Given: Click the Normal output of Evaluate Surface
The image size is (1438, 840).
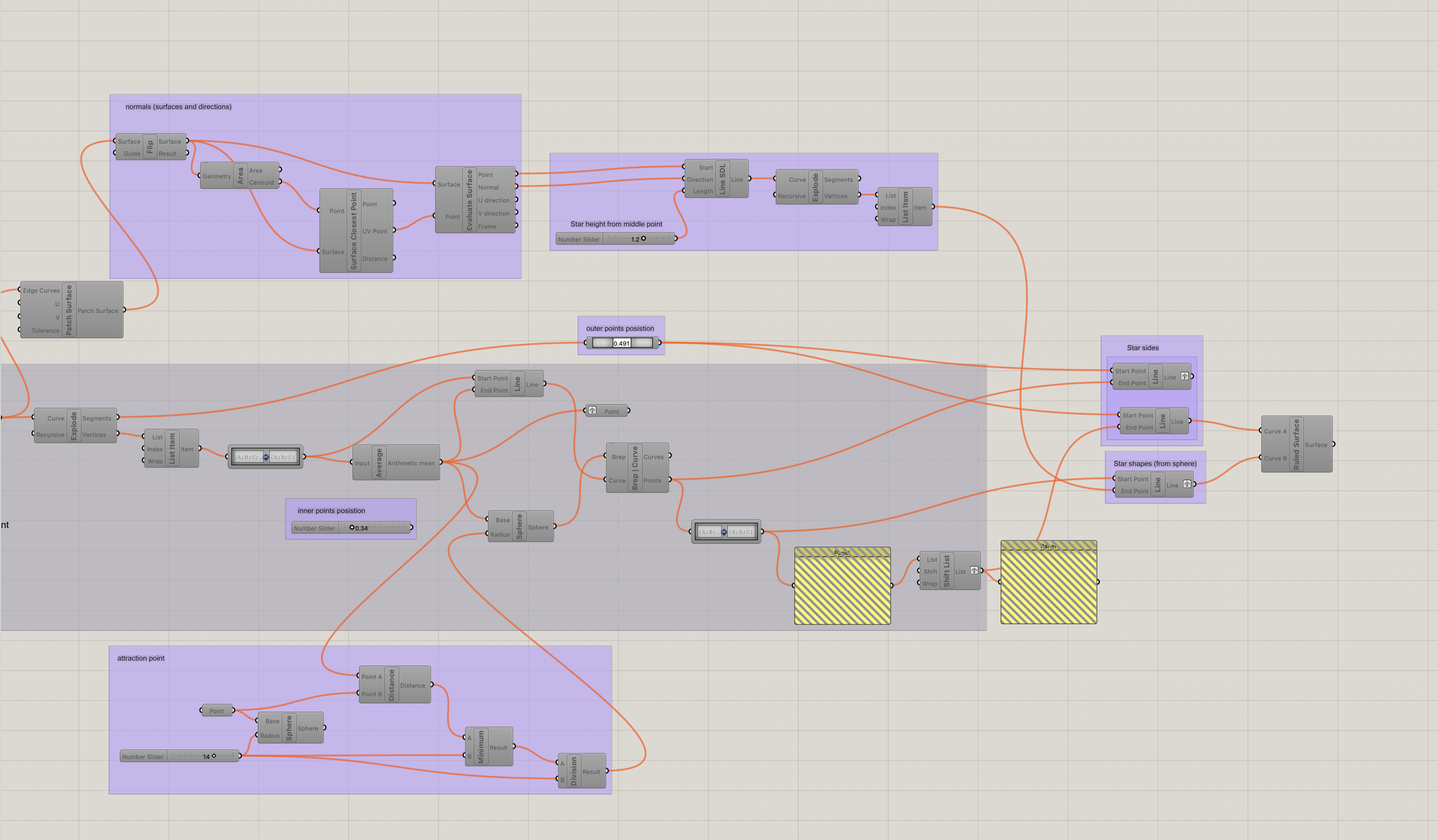Looking at the screenshot, I should click(488, 187).
